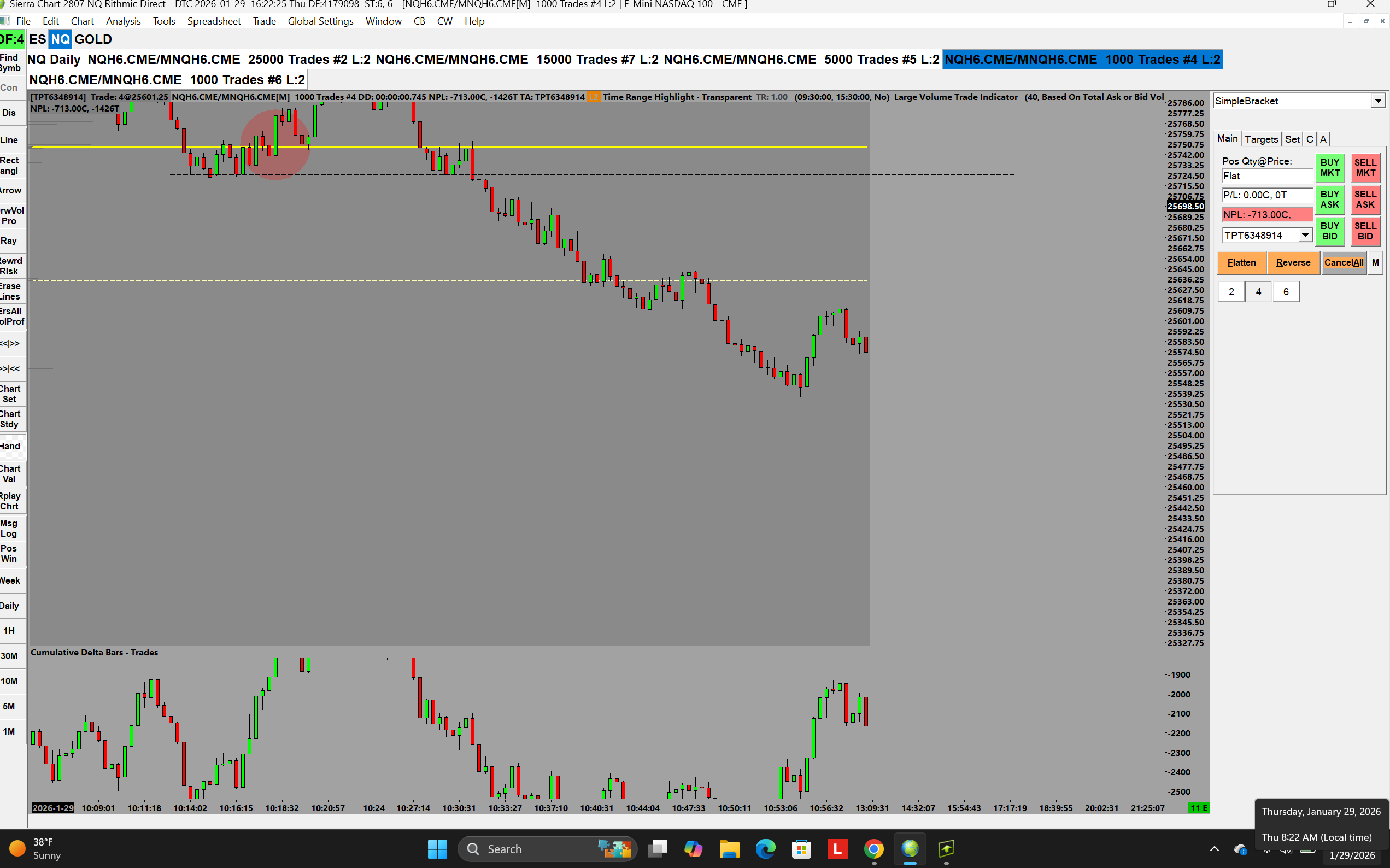Toggle the M button beside CancelAll

pyautogui.click(x=1375, y=262)
